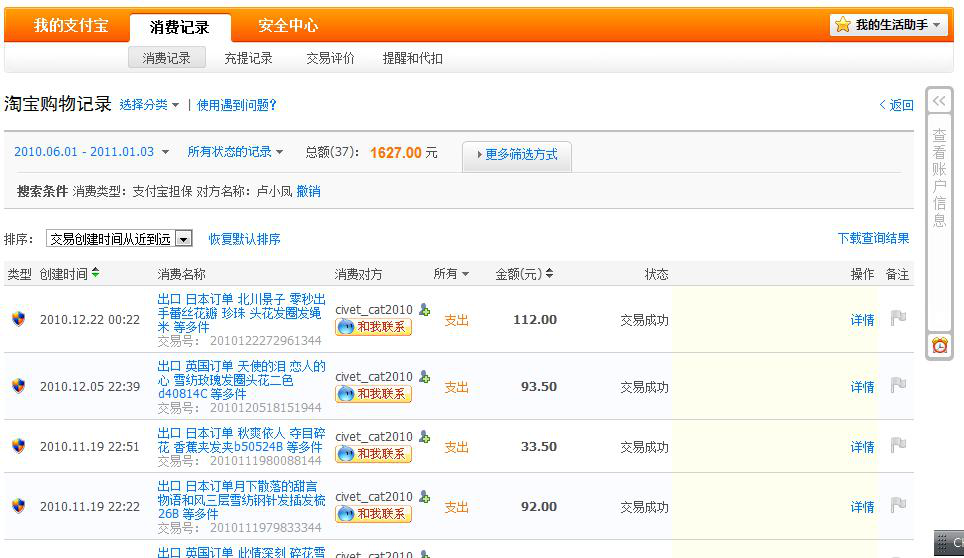This screenshot has width=964, height=558.
Task: Add contact icon in the 112.00 row
Action: click(x=424, y=310)
